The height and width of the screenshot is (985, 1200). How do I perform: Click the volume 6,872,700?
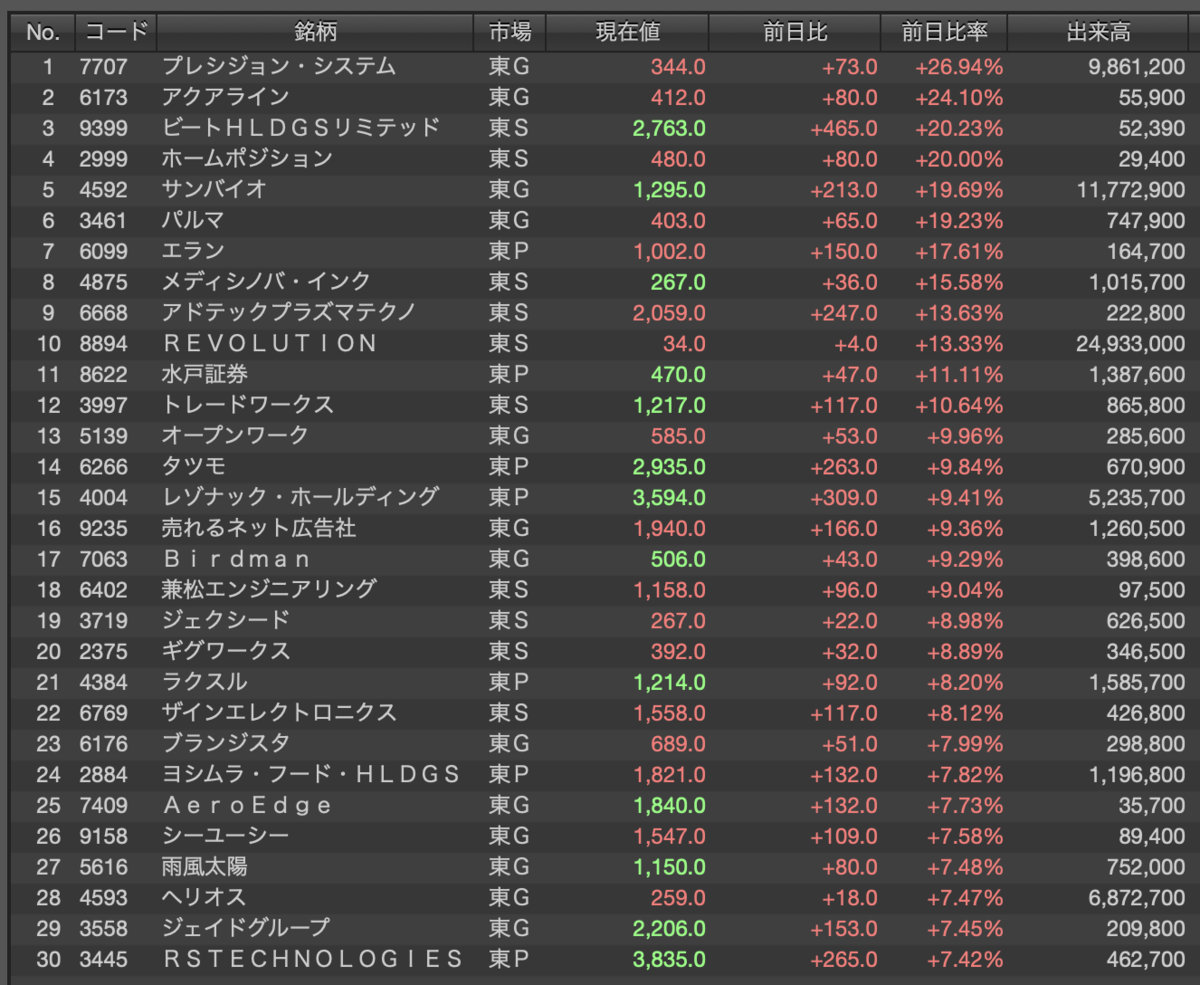[x=1136, y=898]
